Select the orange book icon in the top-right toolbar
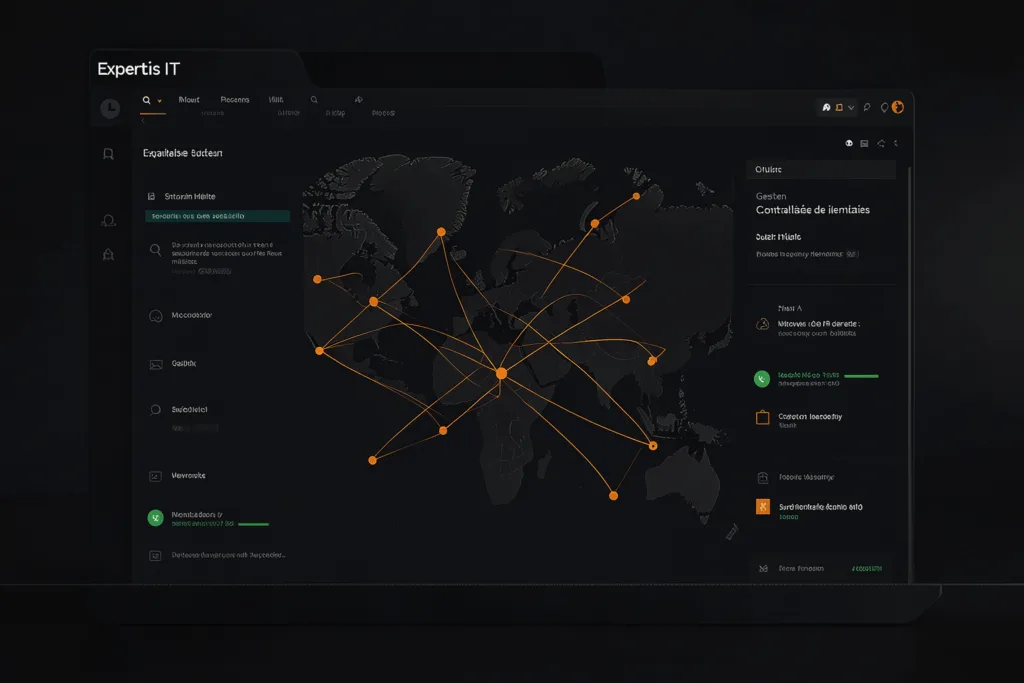This screenshot has height=683, width=1024. pos(839,107)
